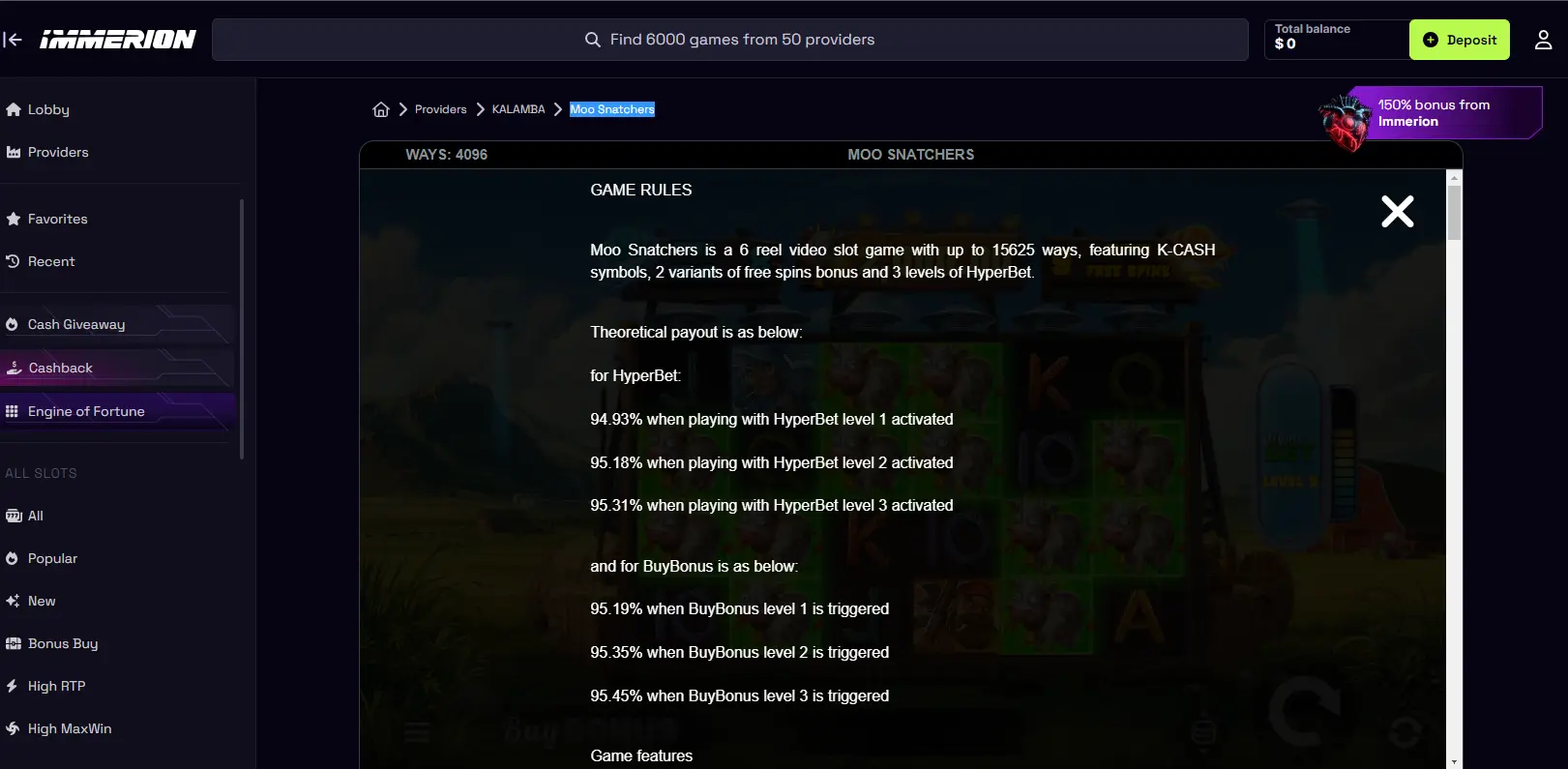Click the Deposit button

click(x=1459, y=40)
